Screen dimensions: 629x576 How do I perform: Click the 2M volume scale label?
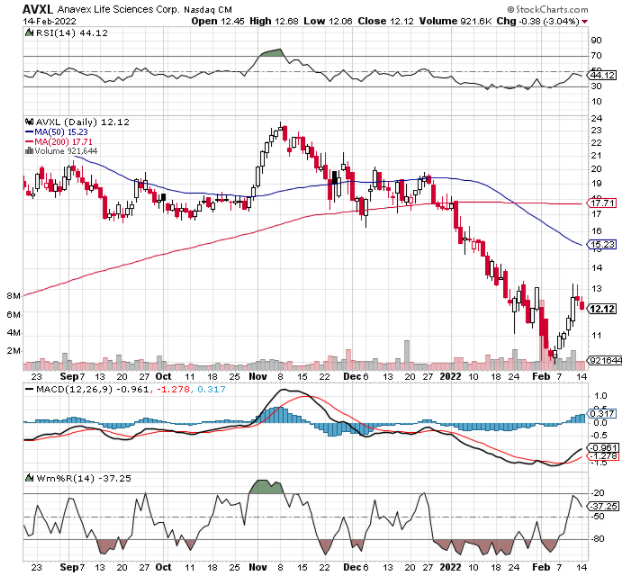13,351
